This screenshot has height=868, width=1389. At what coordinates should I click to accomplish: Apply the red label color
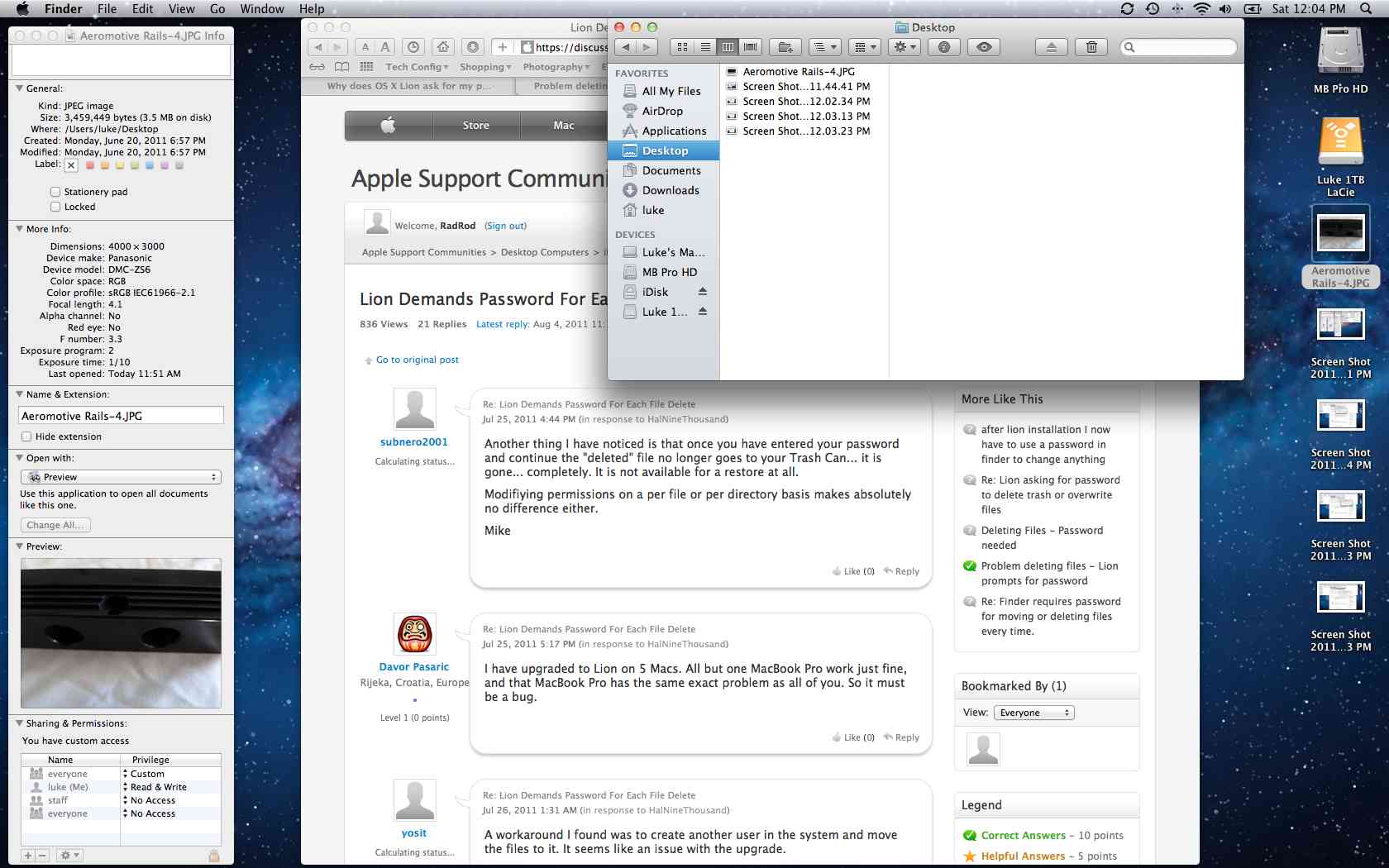tap(90, 165)
